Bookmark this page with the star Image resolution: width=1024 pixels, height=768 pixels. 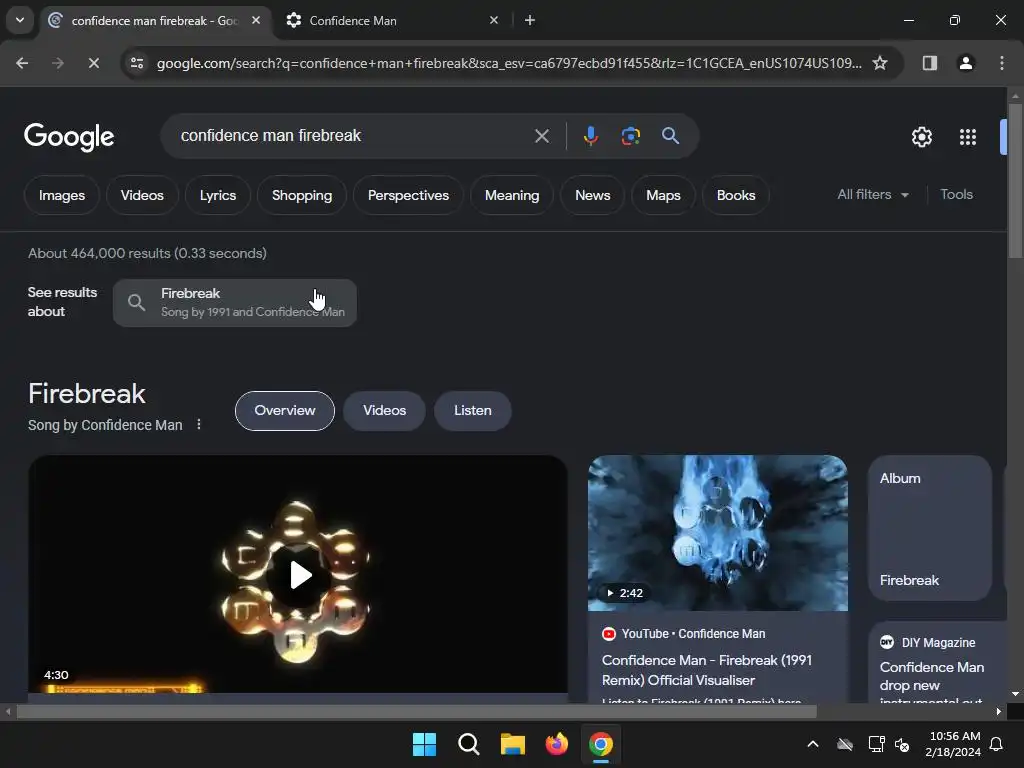880,63
